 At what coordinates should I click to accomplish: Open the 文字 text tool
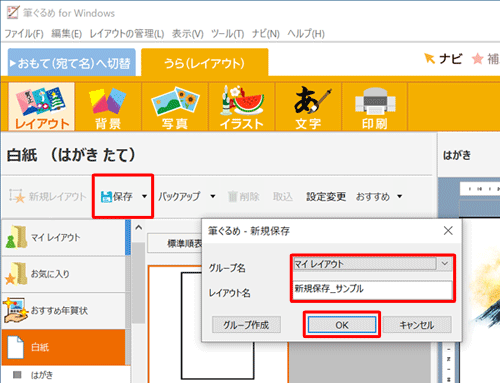(x=308, y=107)
